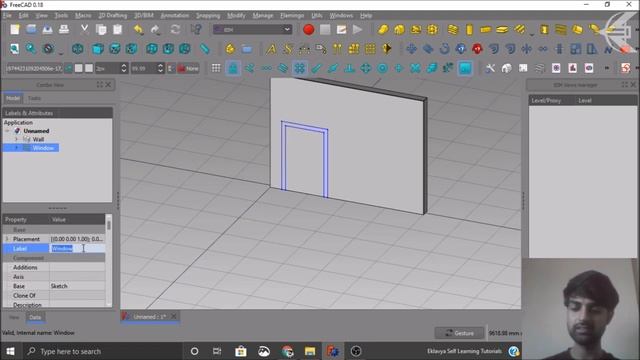The width and height of the screenshot is (640, 360).
Task: Adjust font size spinner arrows
Action: pos(160,68)
